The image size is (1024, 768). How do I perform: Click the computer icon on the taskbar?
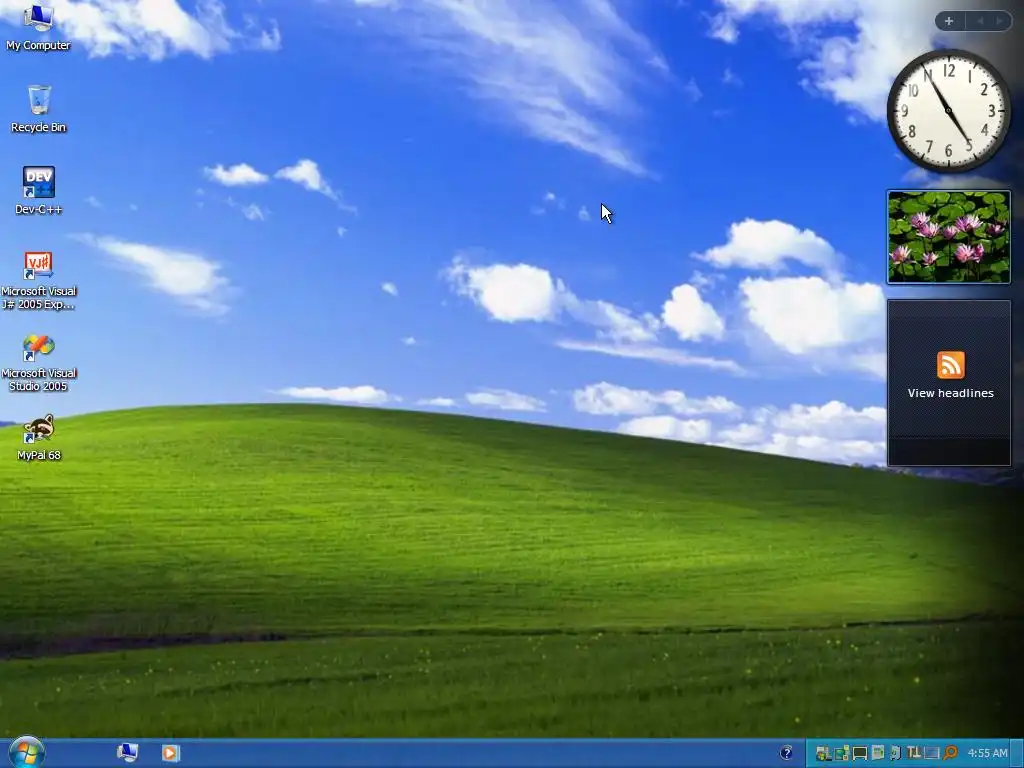tap(127, 753)
